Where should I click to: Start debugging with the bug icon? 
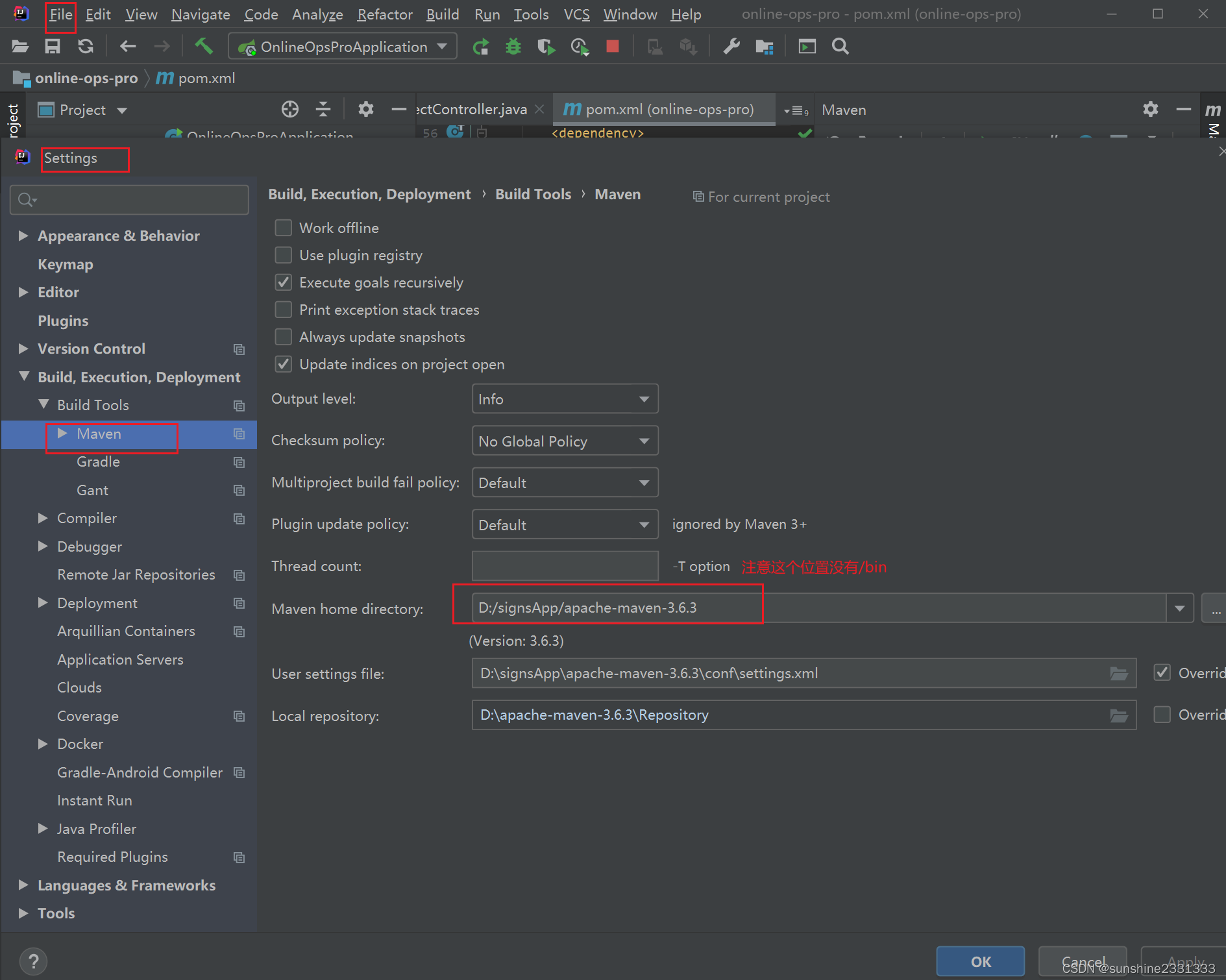pos(513,46)
